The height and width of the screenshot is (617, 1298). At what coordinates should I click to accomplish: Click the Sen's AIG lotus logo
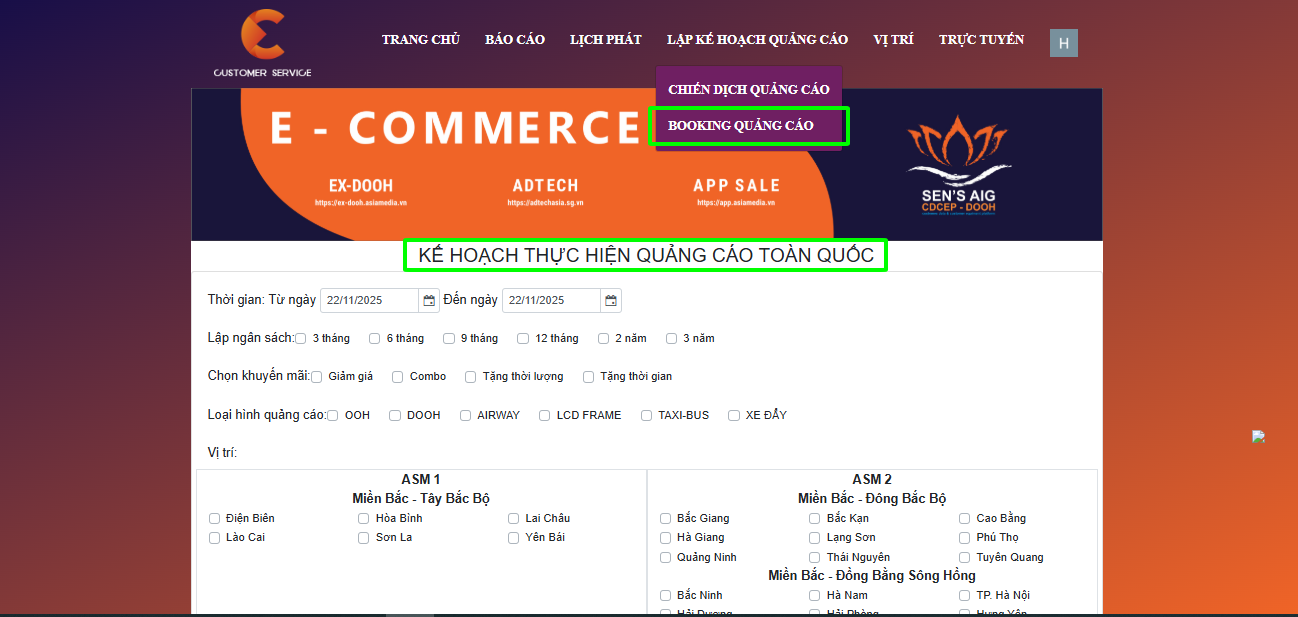958,165
